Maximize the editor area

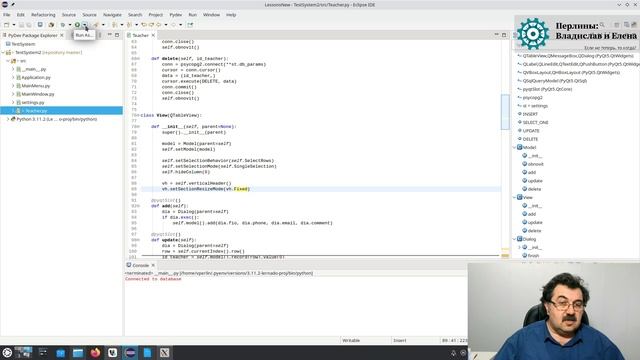pos(504,35)
